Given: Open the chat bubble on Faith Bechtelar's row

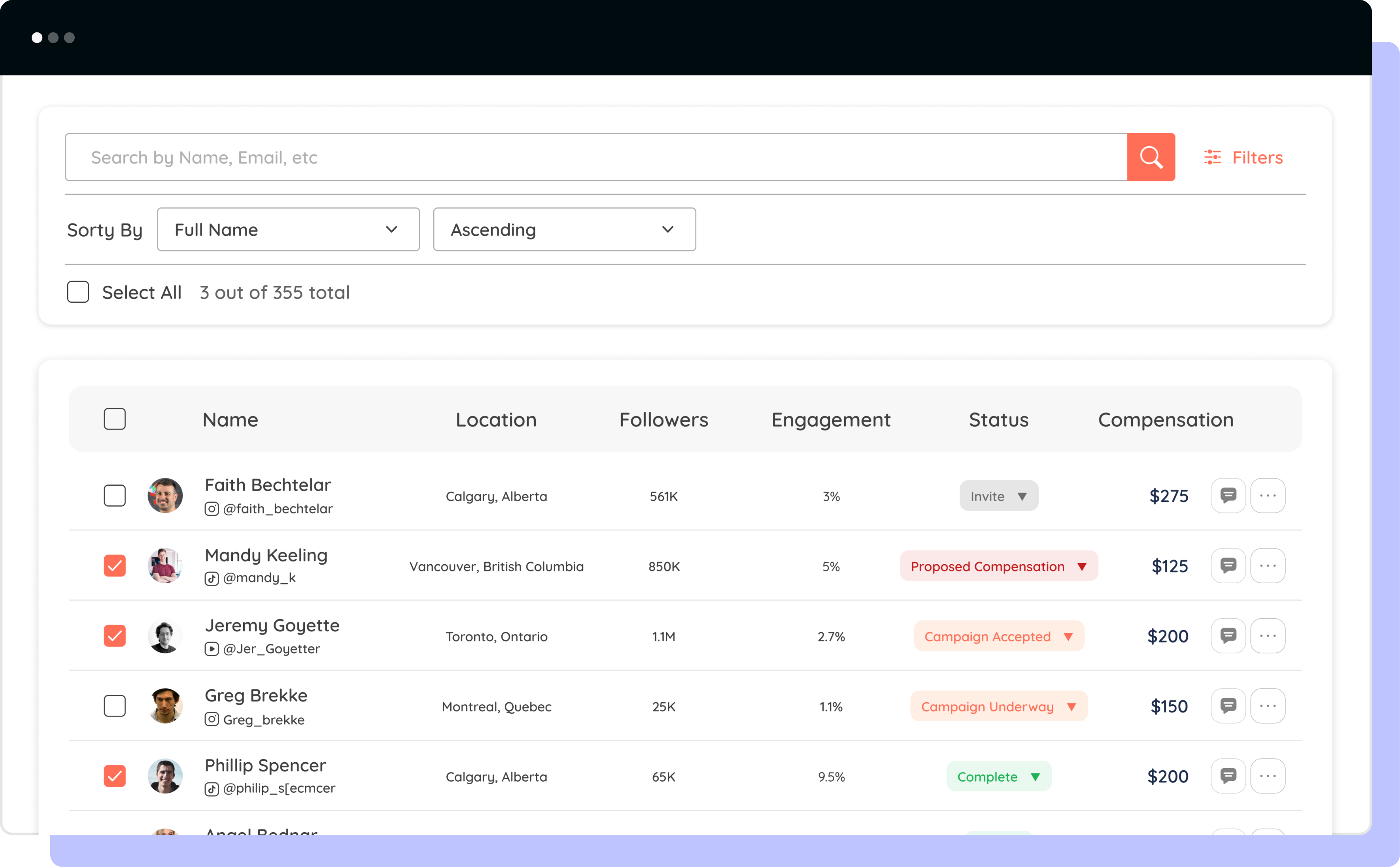Looking at the screenshot, I should pyautogui.click(x=1228, y=496).
